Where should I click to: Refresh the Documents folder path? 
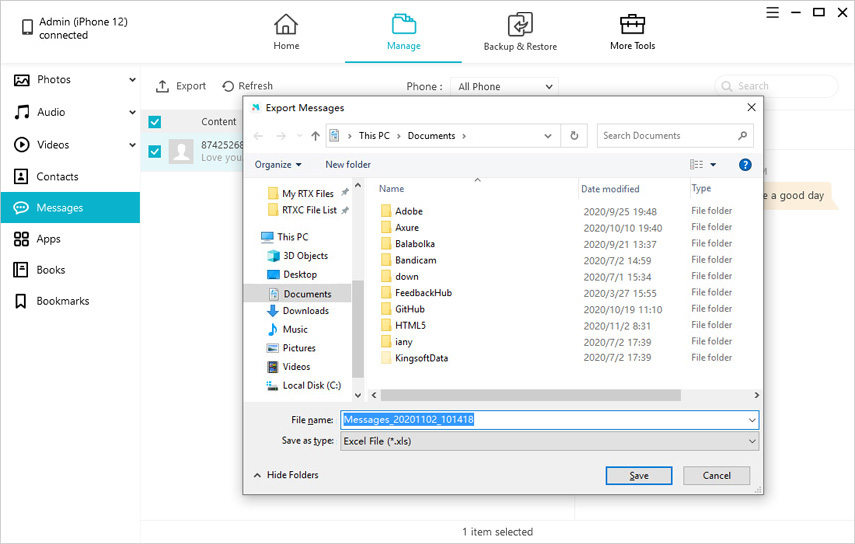click(574, 136)
